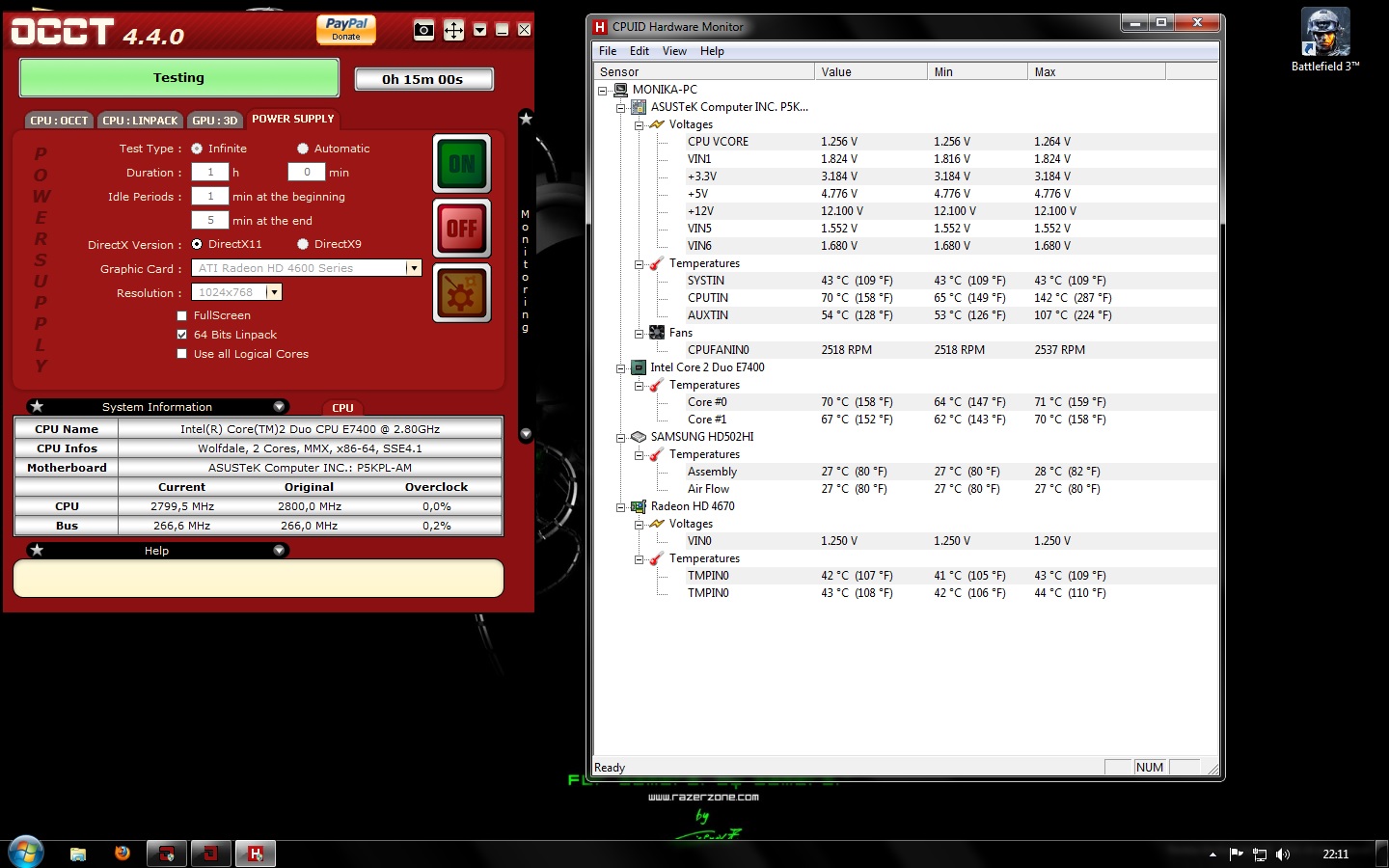Stop test with red OFF button

(462, 229)
